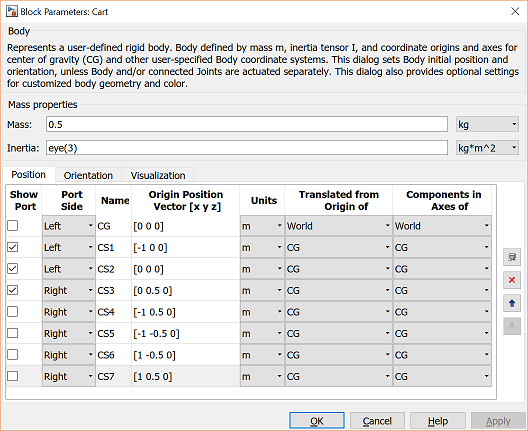Click the add coordinate system icon
Screen dimensions: 528x431
512,258
